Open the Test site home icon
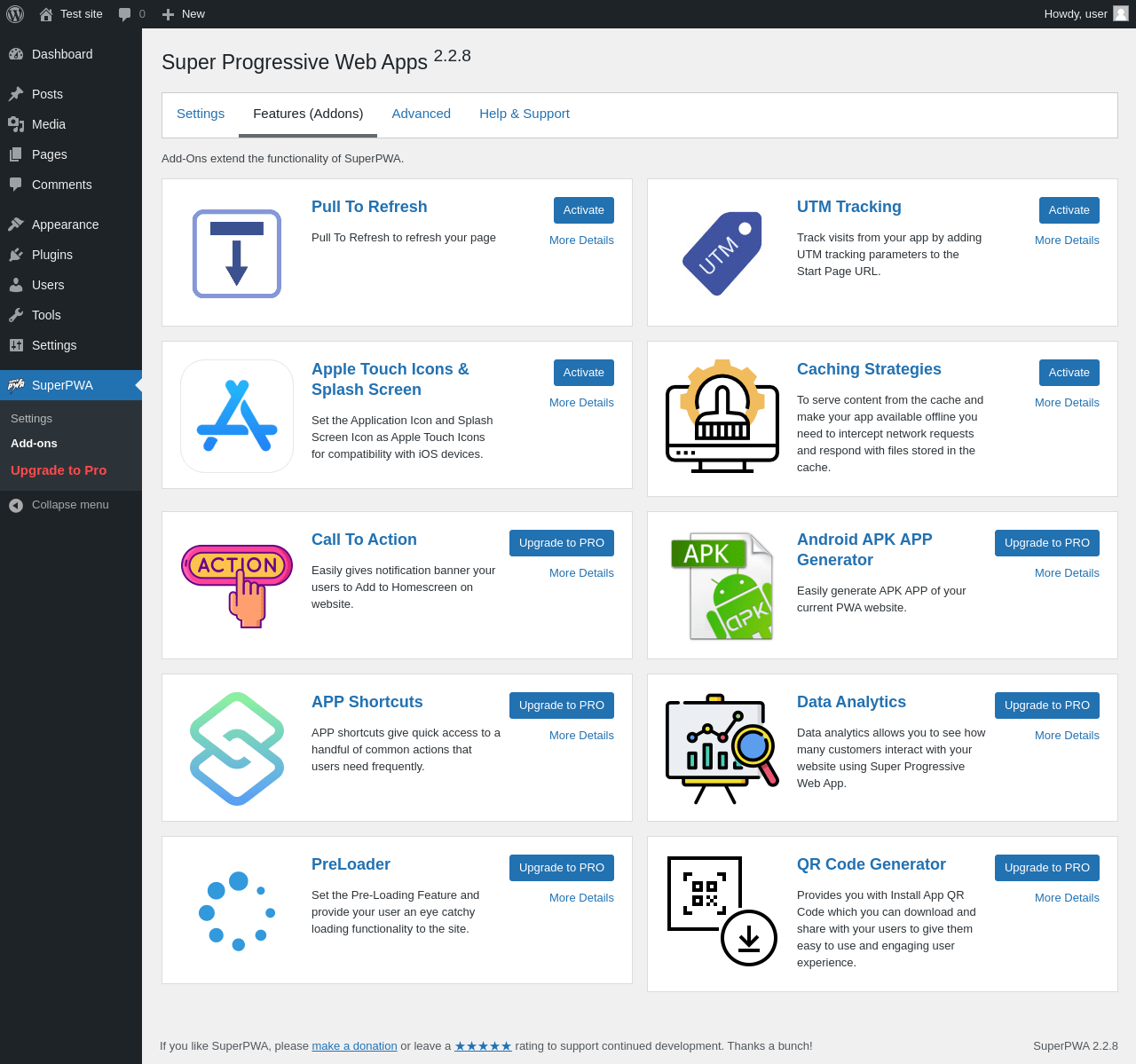This screenshot has width=1136, height=1064. [x=46, y=14]
